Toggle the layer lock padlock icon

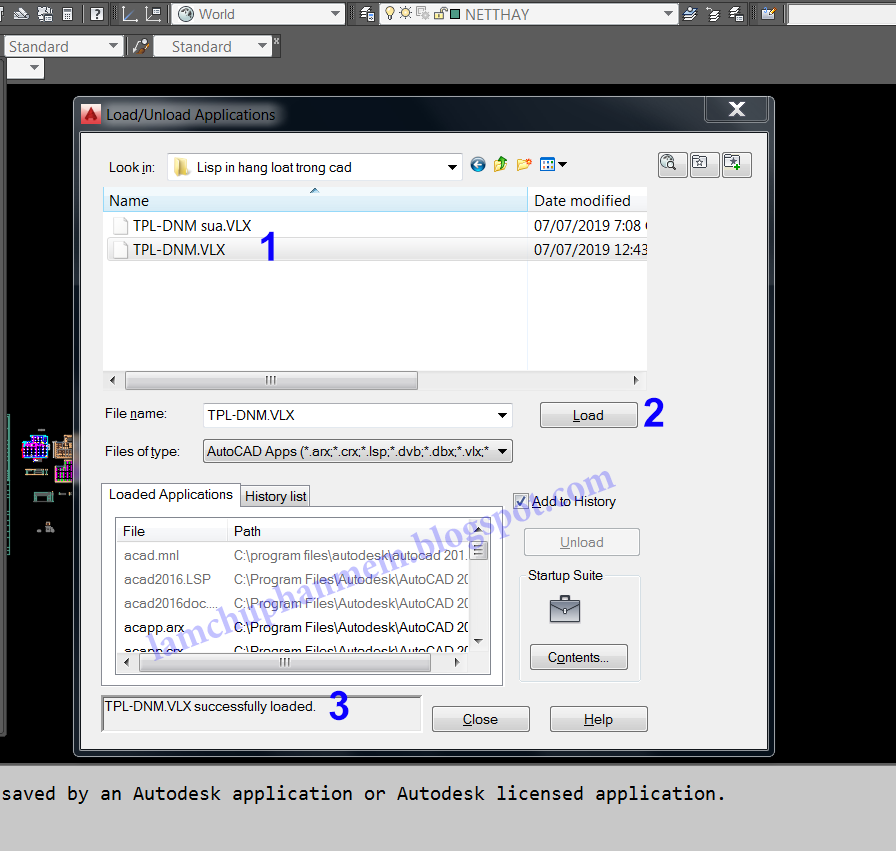(440, 14)
